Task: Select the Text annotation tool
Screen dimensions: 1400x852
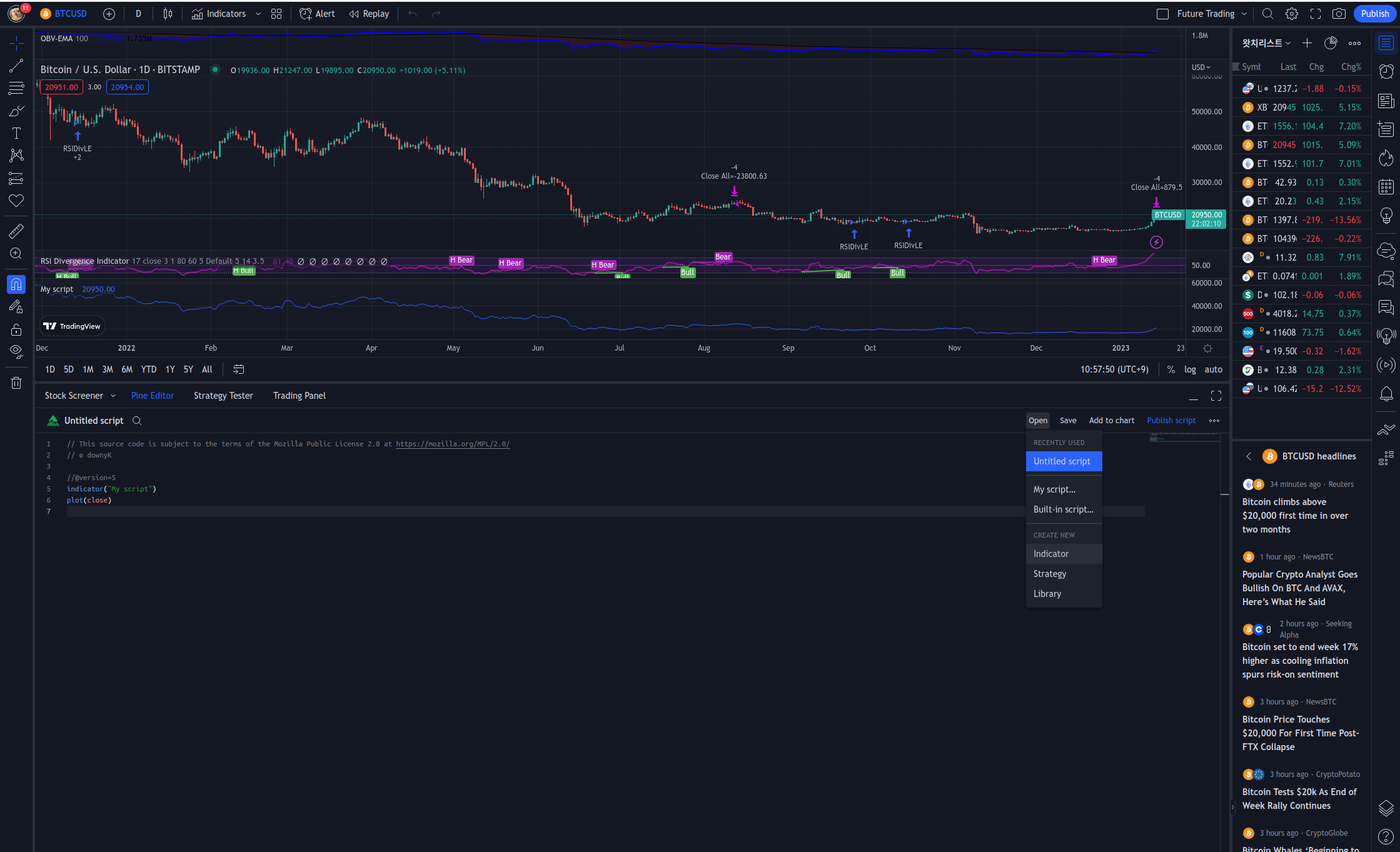Action: coord(16,133)
